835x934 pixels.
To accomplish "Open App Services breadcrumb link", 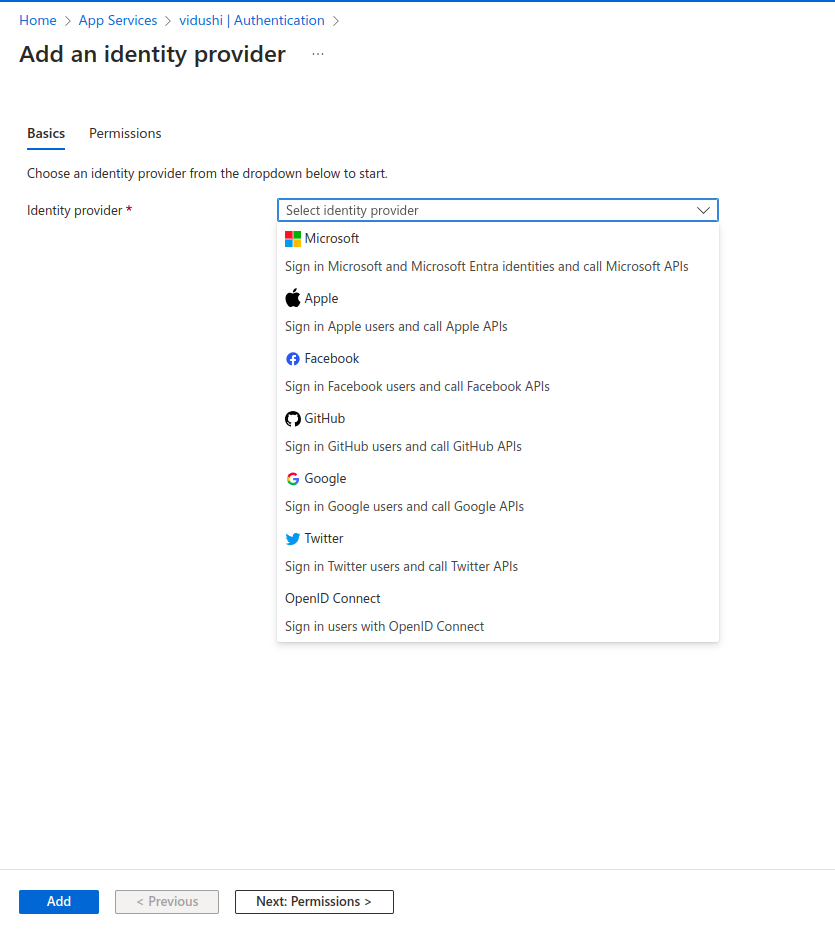I will point(118,20).
